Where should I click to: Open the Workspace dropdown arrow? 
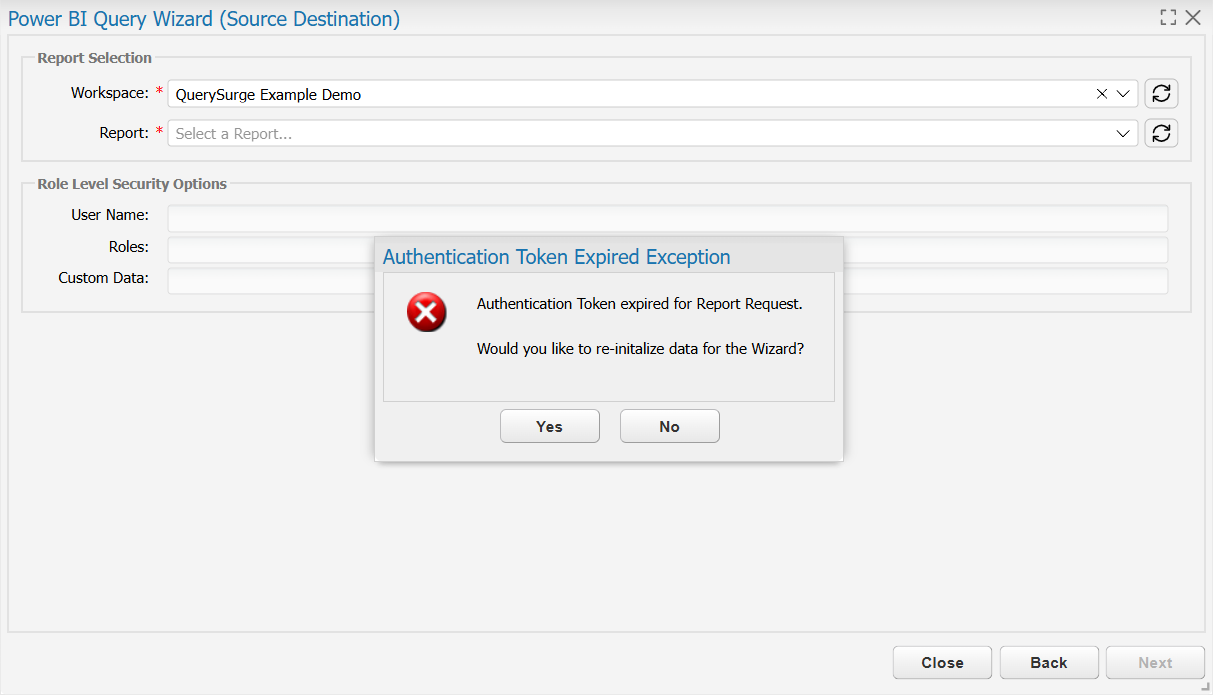point(1123,94)
